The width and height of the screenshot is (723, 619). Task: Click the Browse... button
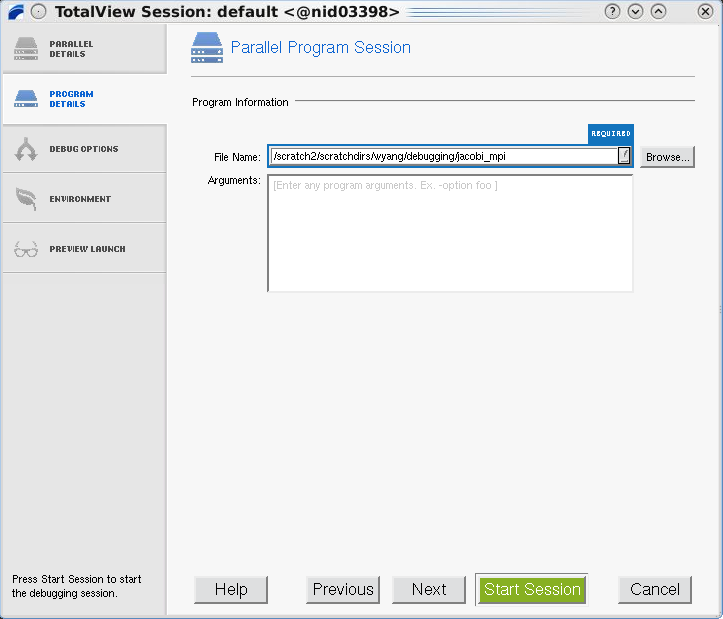[667, 157]
